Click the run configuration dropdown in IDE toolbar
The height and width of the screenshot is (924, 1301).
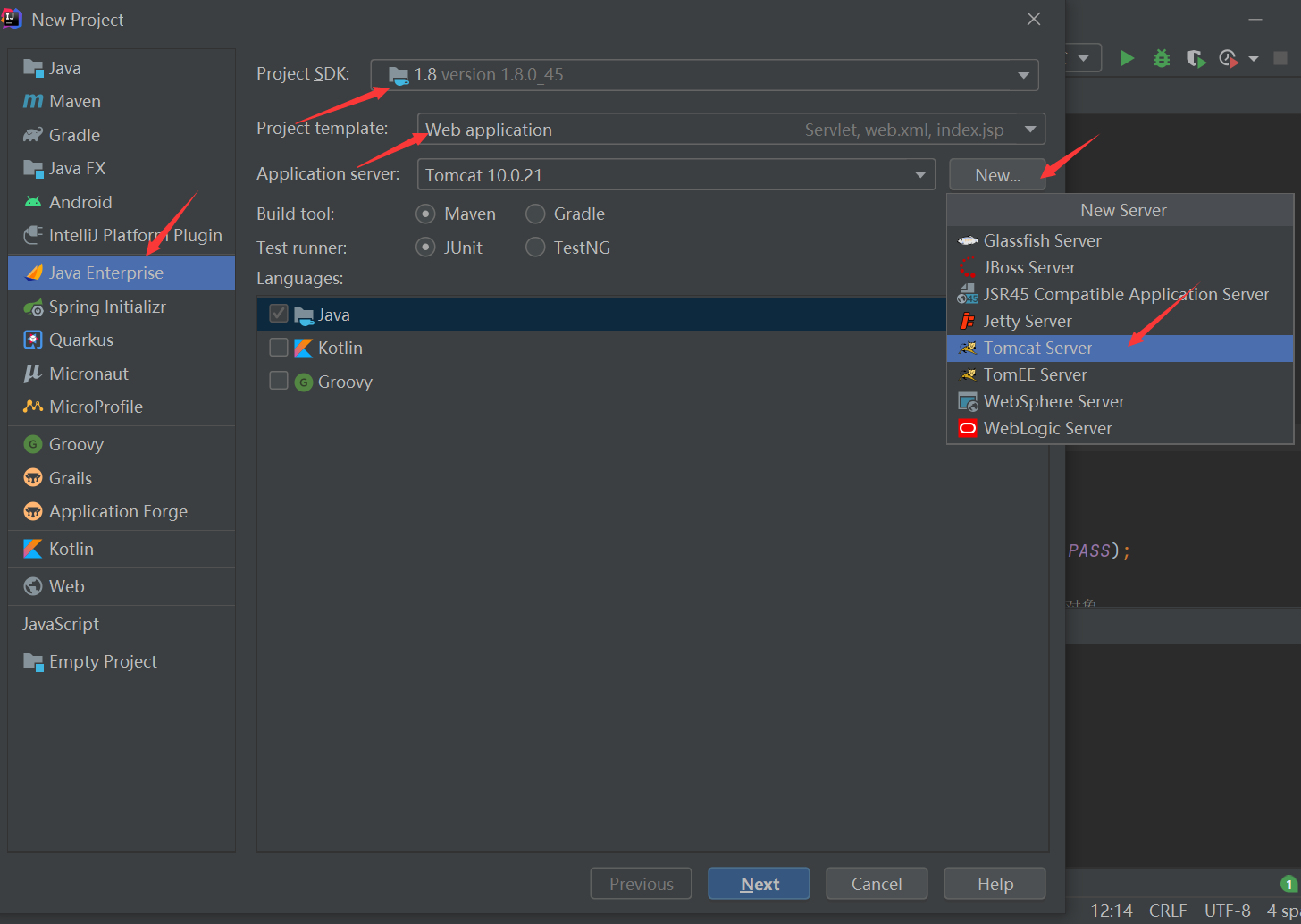(x=1083, y=58)
